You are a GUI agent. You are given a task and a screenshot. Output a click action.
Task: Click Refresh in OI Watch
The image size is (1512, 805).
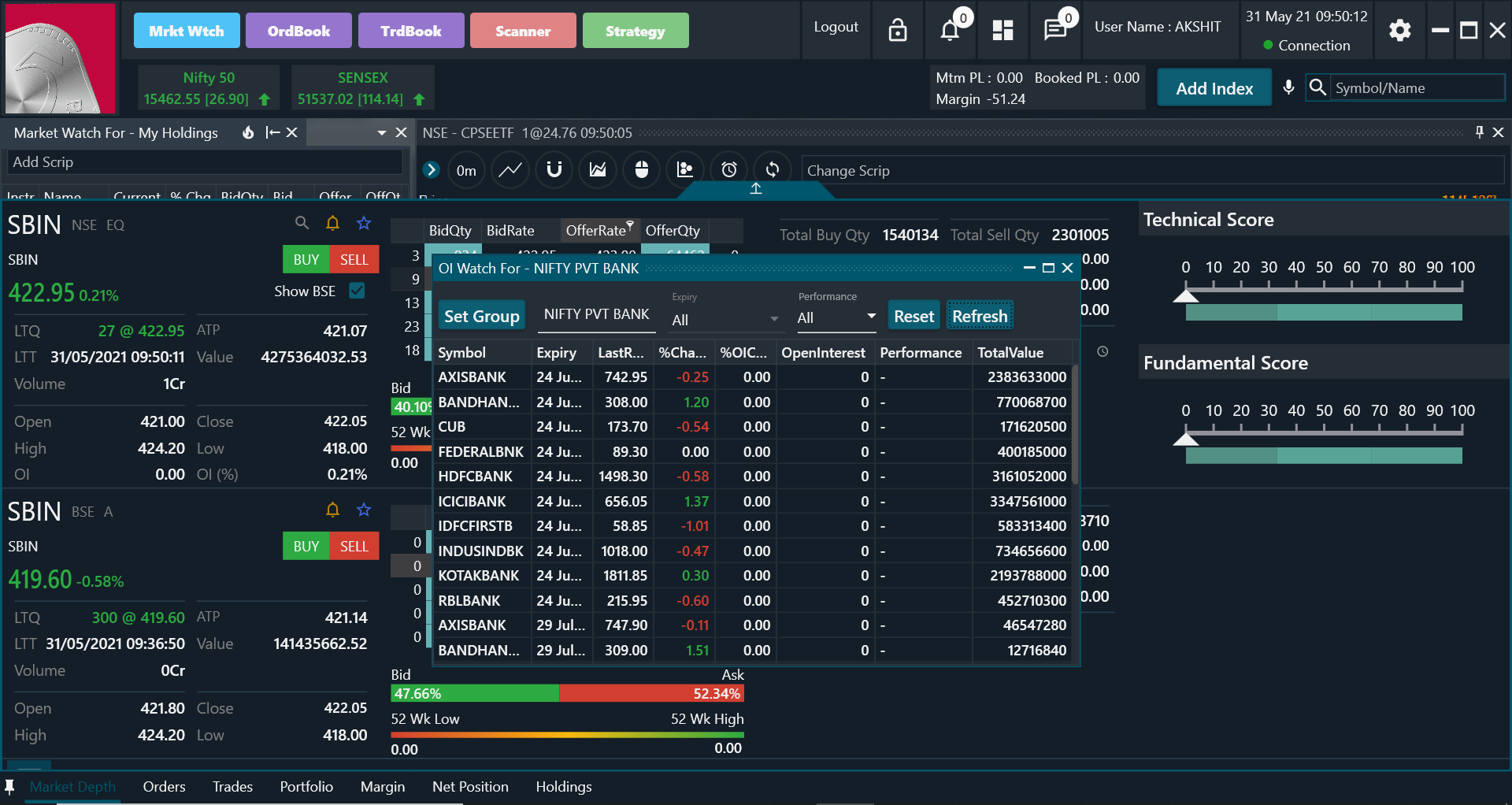coord(980,316)
